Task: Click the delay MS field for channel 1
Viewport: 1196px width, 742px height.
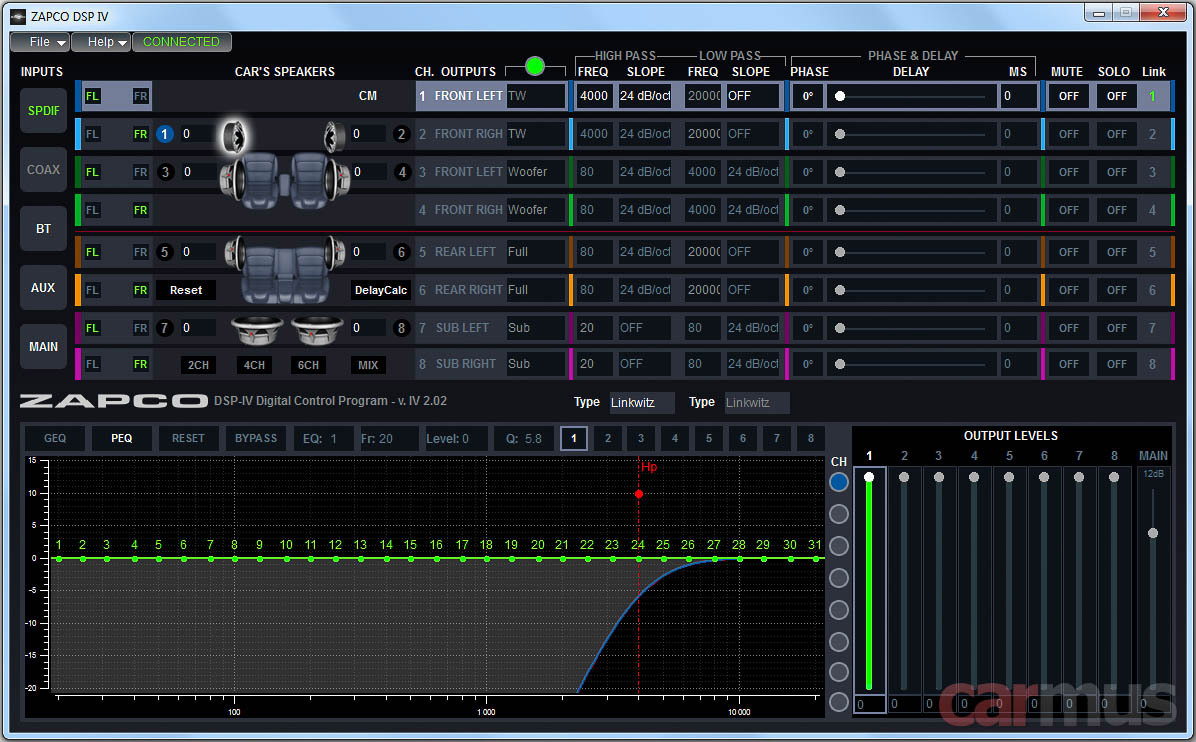Action: coord(1019,96)
